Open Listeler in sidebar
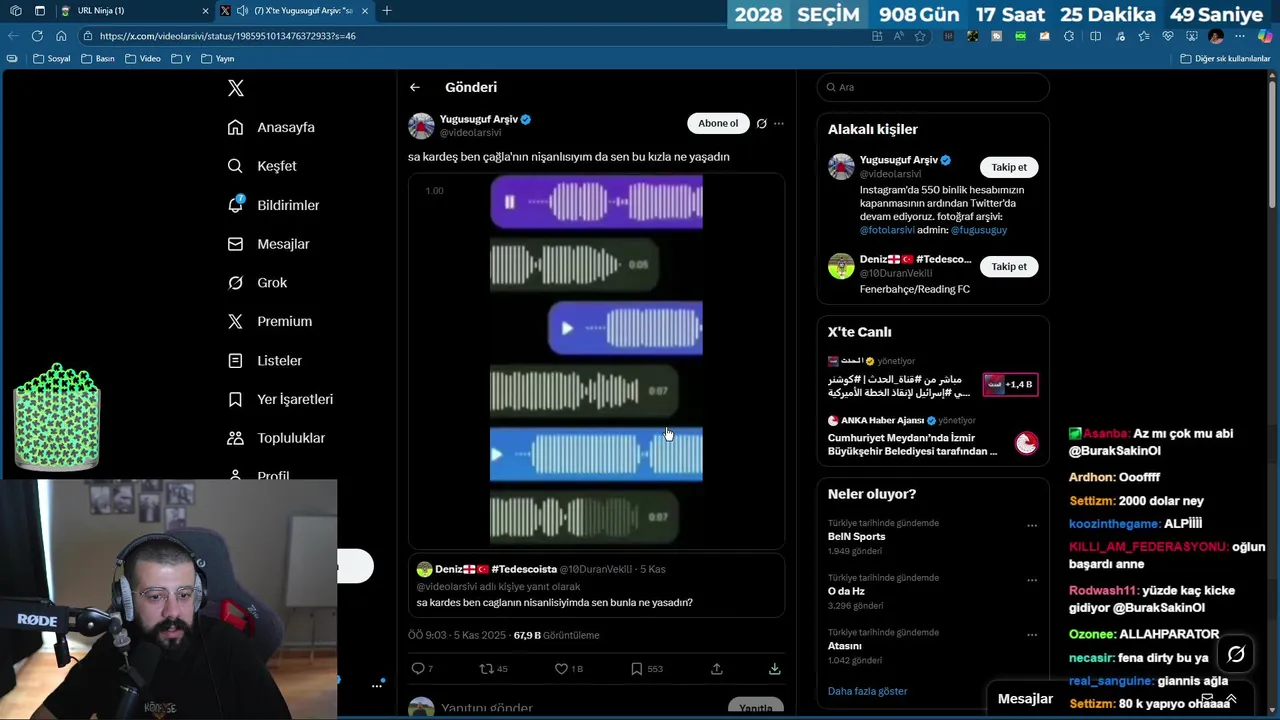The width and height of the screenshot is (1280, 720). (x=265, y=360)
